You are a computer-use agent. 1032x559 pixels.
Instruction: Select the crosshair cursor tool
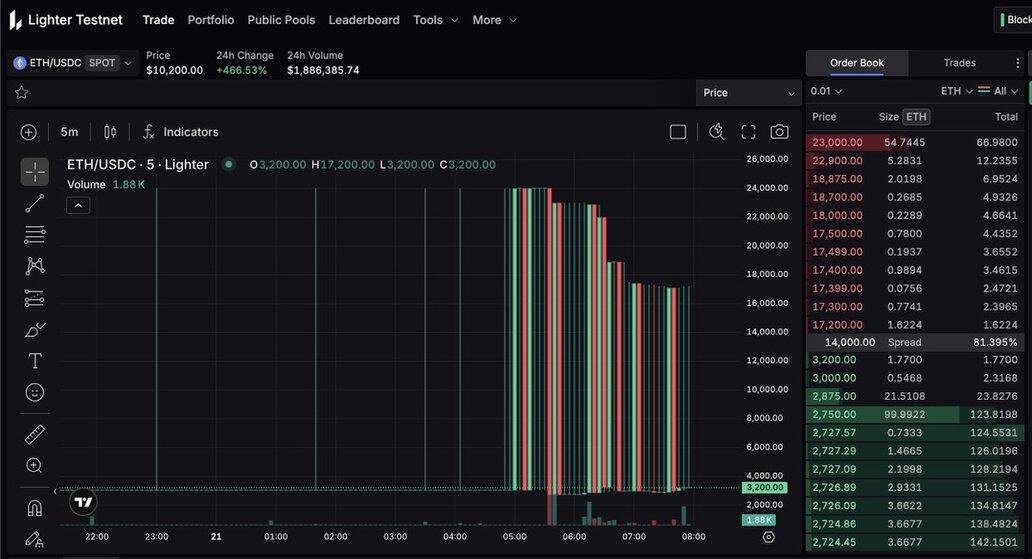click(x=34, y=172)
